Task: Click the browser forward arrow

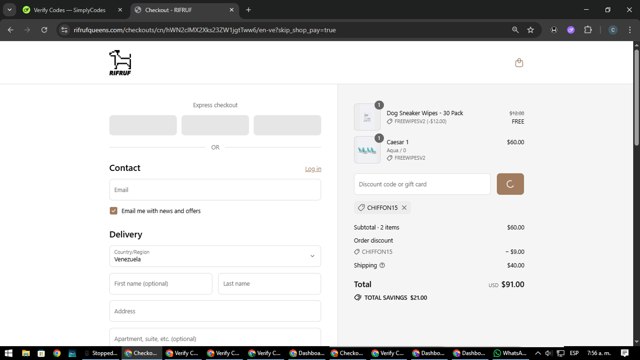Action: 27,30
